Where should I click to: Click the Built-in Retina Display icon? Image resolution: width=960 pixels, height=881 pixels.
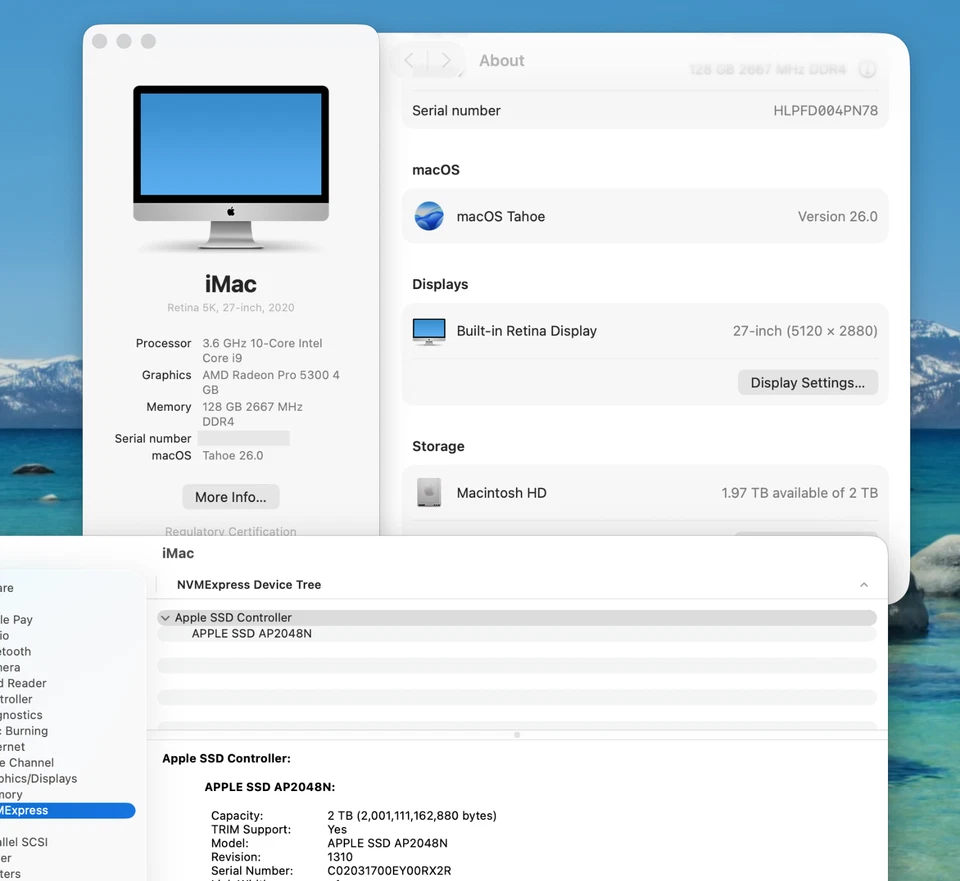point(428,330)
